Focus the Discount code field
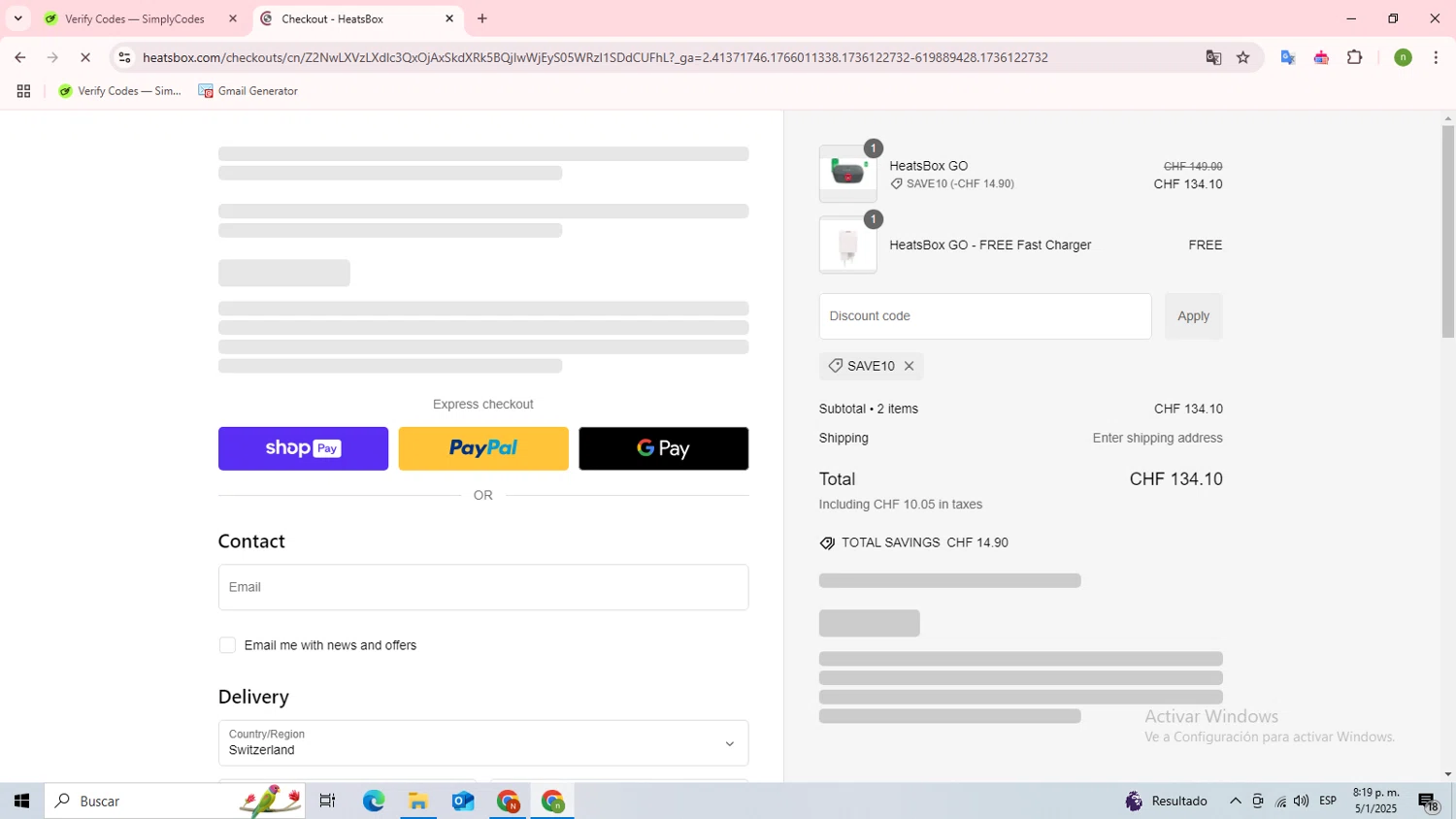 click(x=985, y=316)
